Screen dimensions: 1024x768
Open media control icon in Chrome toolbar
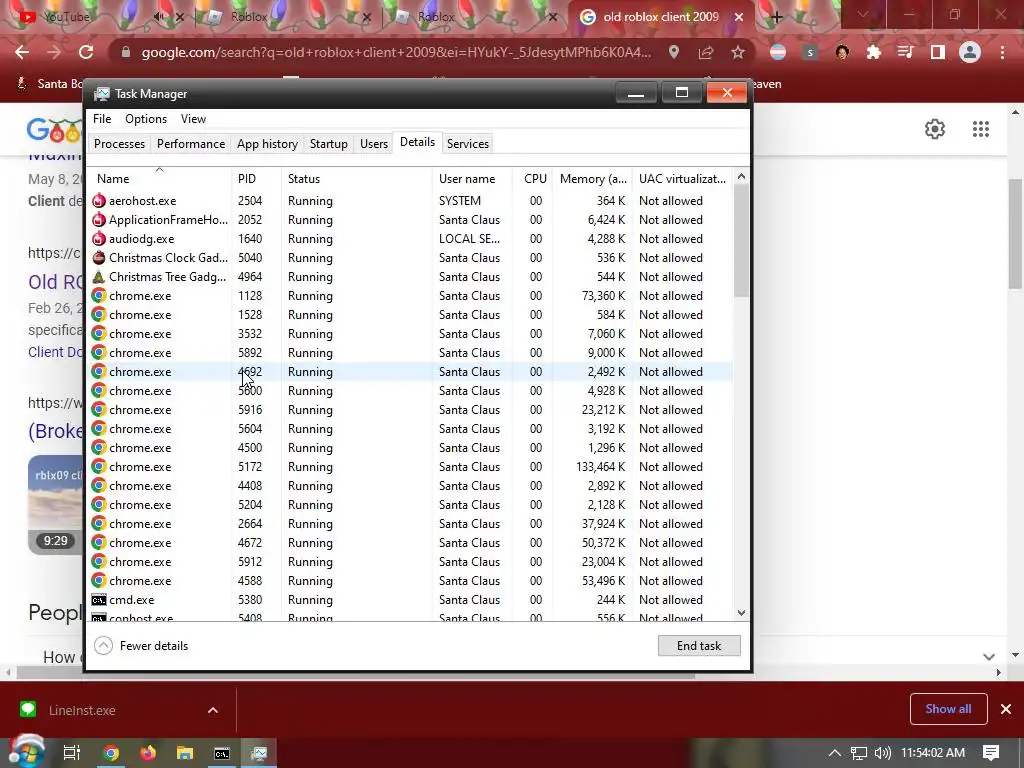click(906, 52)
